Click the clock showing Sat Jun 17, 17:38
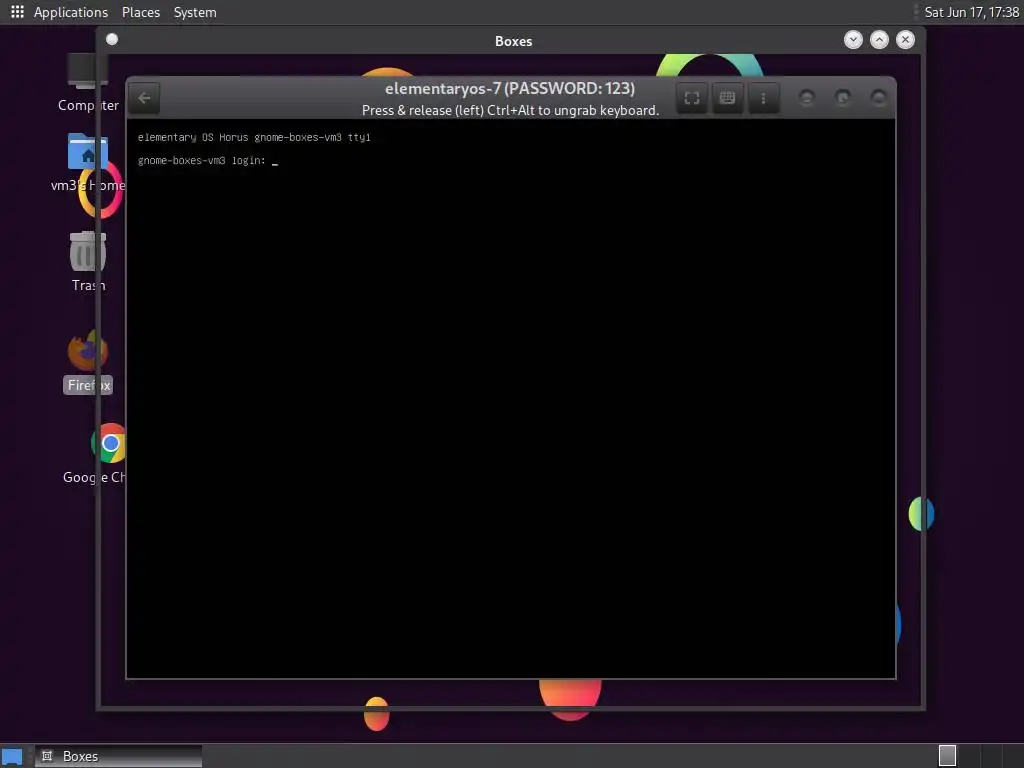Viewport: 1024px width, 768px height. tap(971, 12)
